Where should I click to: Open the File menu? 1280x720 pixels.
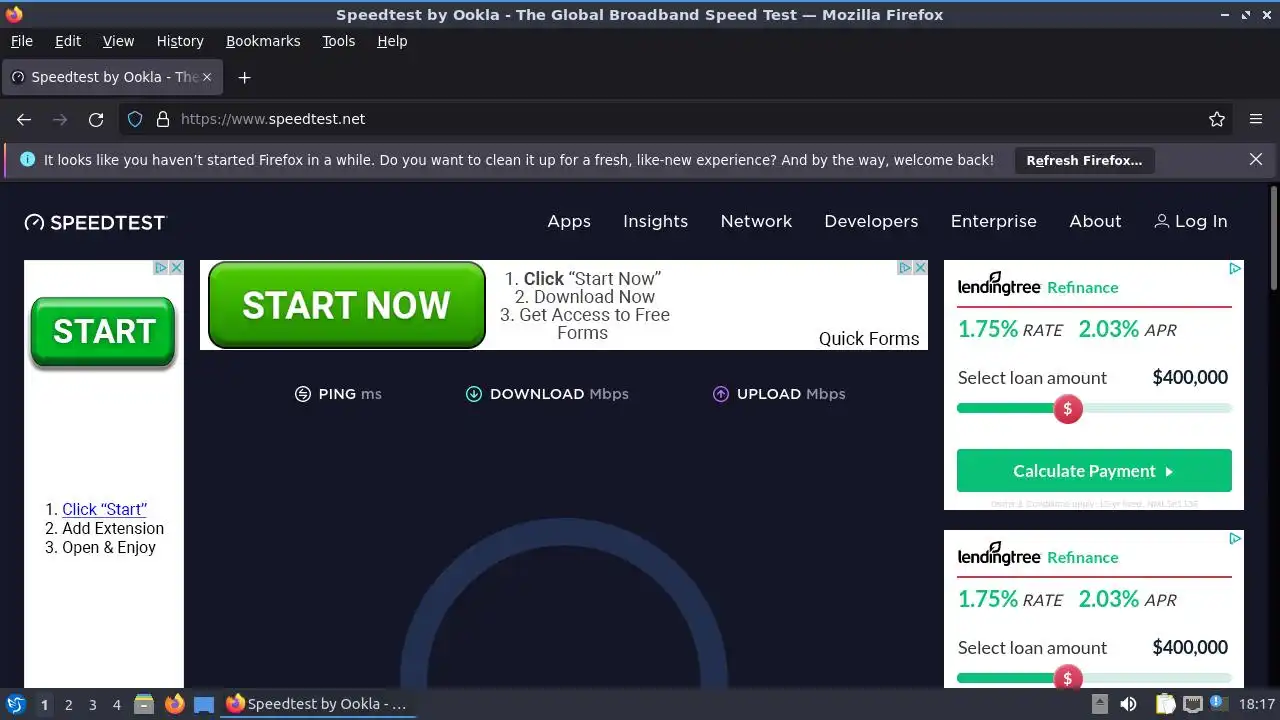tap(21, 41)
